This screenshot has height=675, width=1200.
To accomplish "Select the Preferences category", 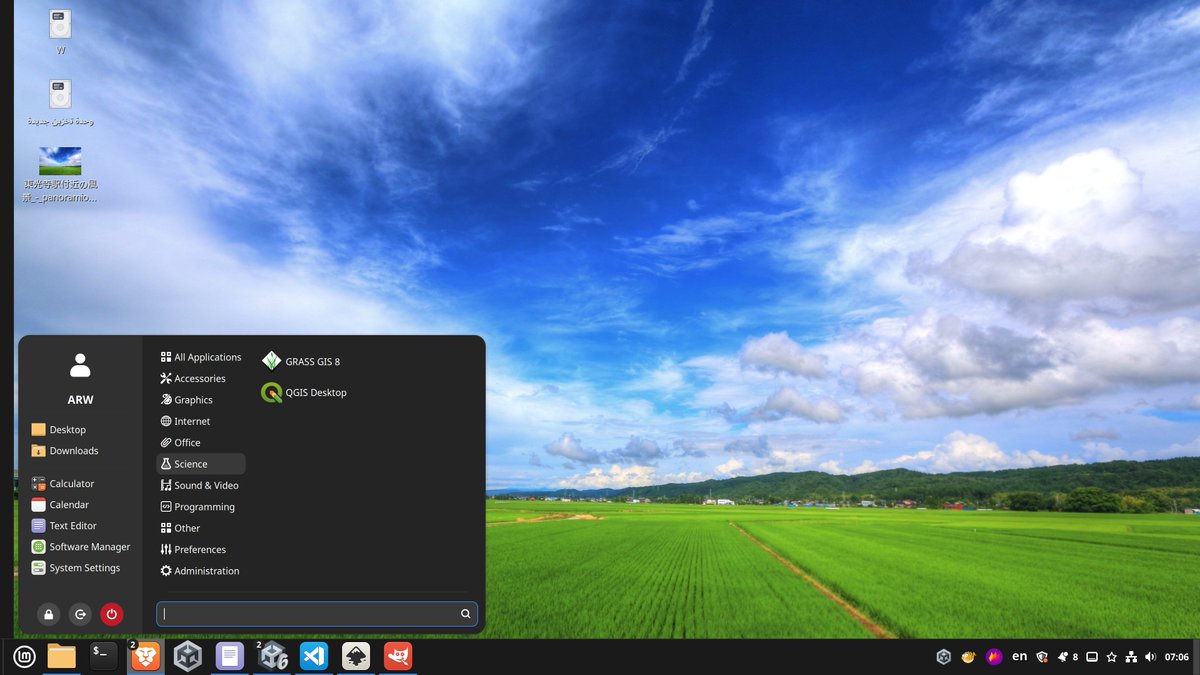I will 201,550.
